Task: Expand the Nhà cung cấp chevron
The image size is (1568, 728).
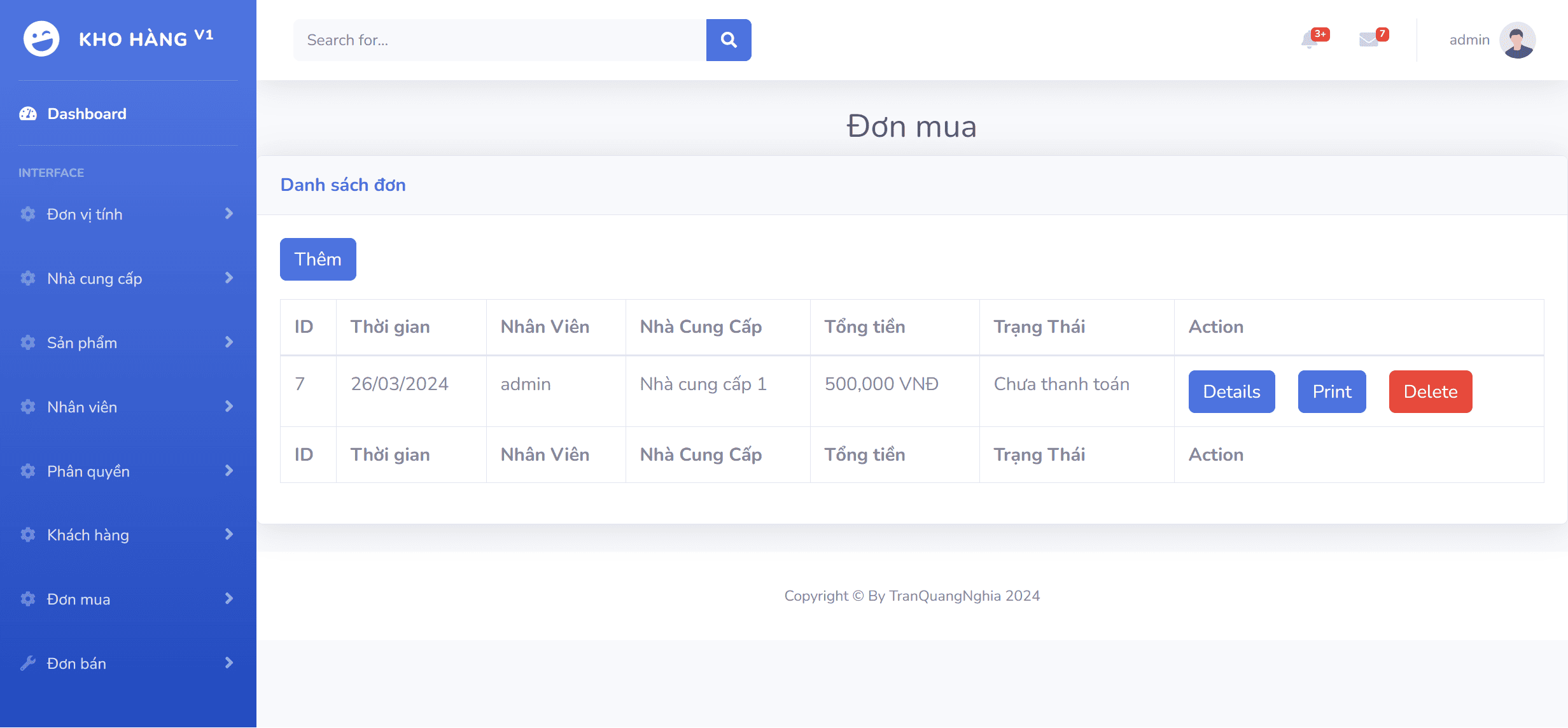Action: click(x=229, y=278)
